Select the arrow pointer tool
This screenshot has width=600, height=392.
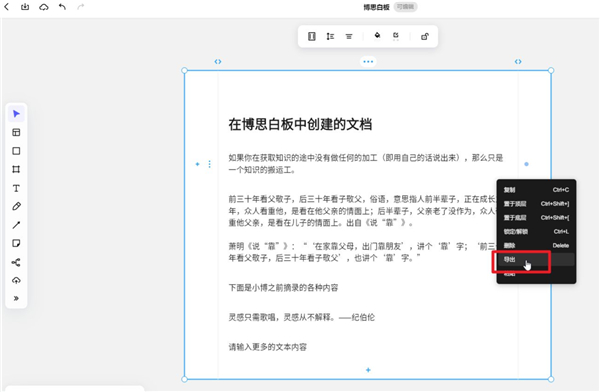16,114
